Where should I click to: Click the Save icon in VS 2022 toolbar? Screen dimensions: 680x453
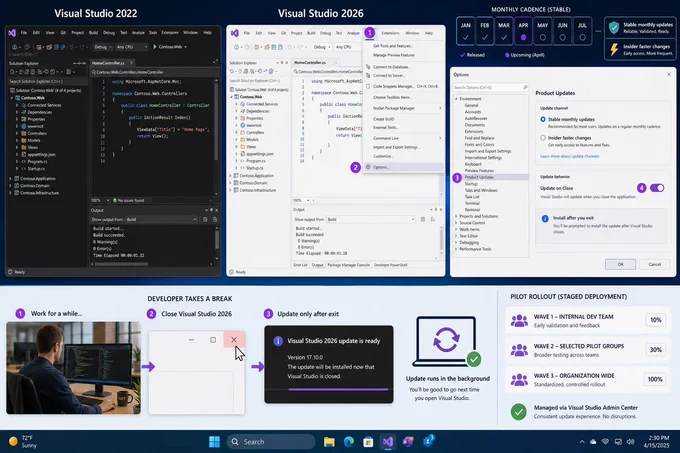[x=56, y=47]
